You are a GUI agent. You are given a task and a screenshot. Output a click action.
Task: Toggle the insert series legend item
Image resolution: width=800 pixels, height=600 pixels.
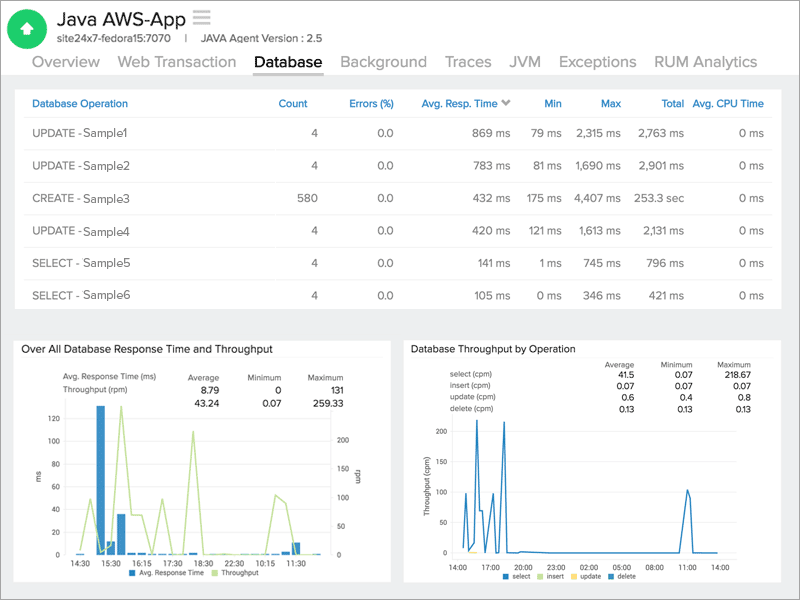[539, 576]
